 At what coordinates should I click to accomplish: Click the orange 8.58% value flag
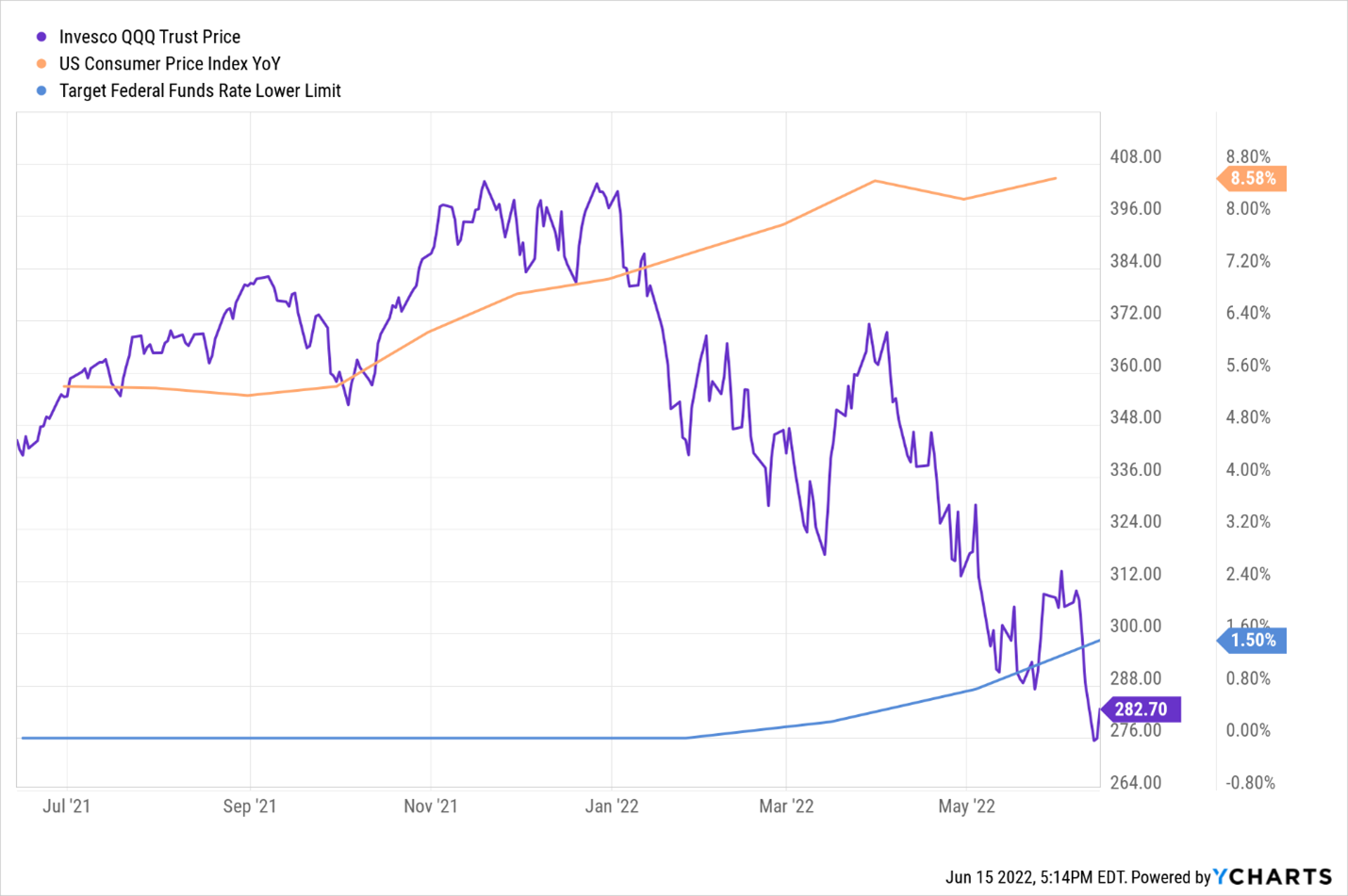pyautogui.click(x=1253, y=178)
